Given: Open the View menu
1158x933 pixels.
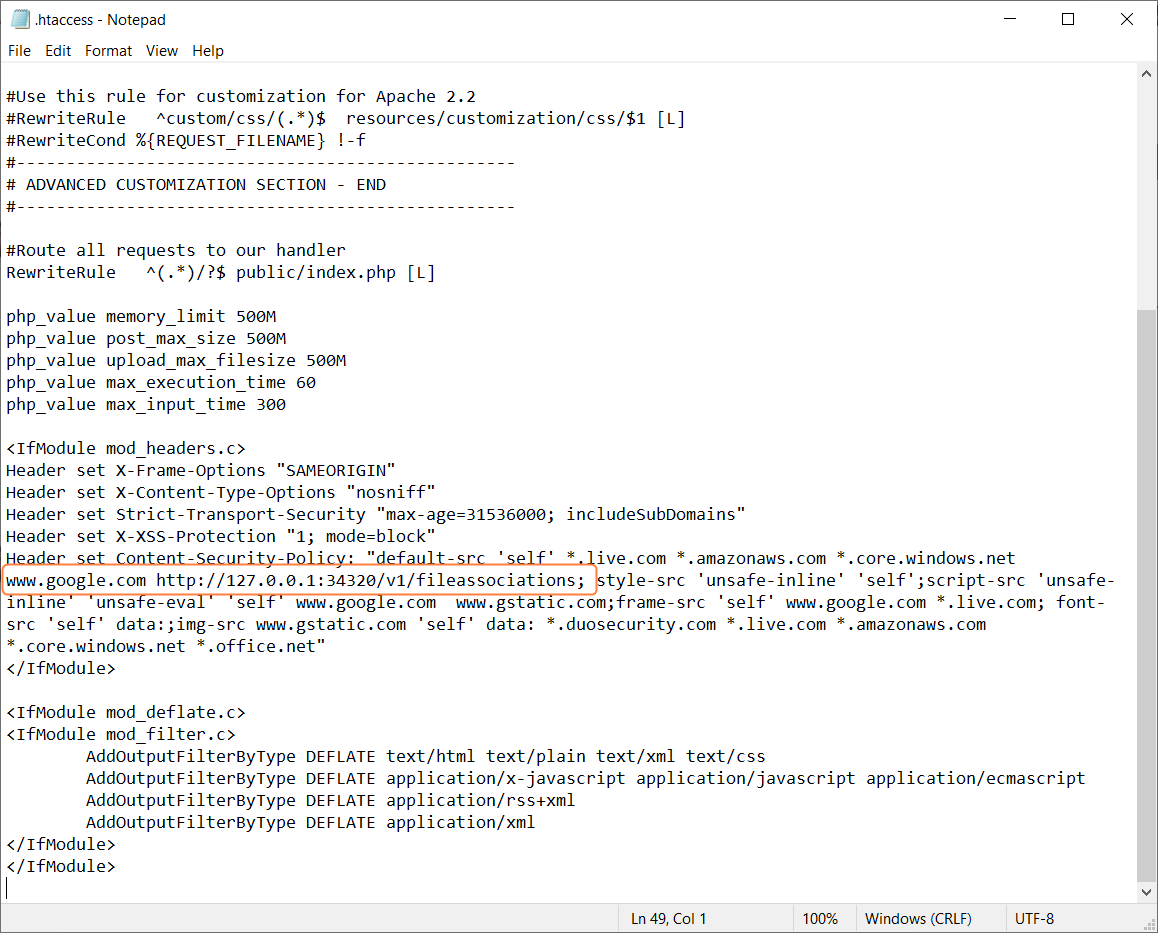Looking at the screenshot, I should click(162, 51).
